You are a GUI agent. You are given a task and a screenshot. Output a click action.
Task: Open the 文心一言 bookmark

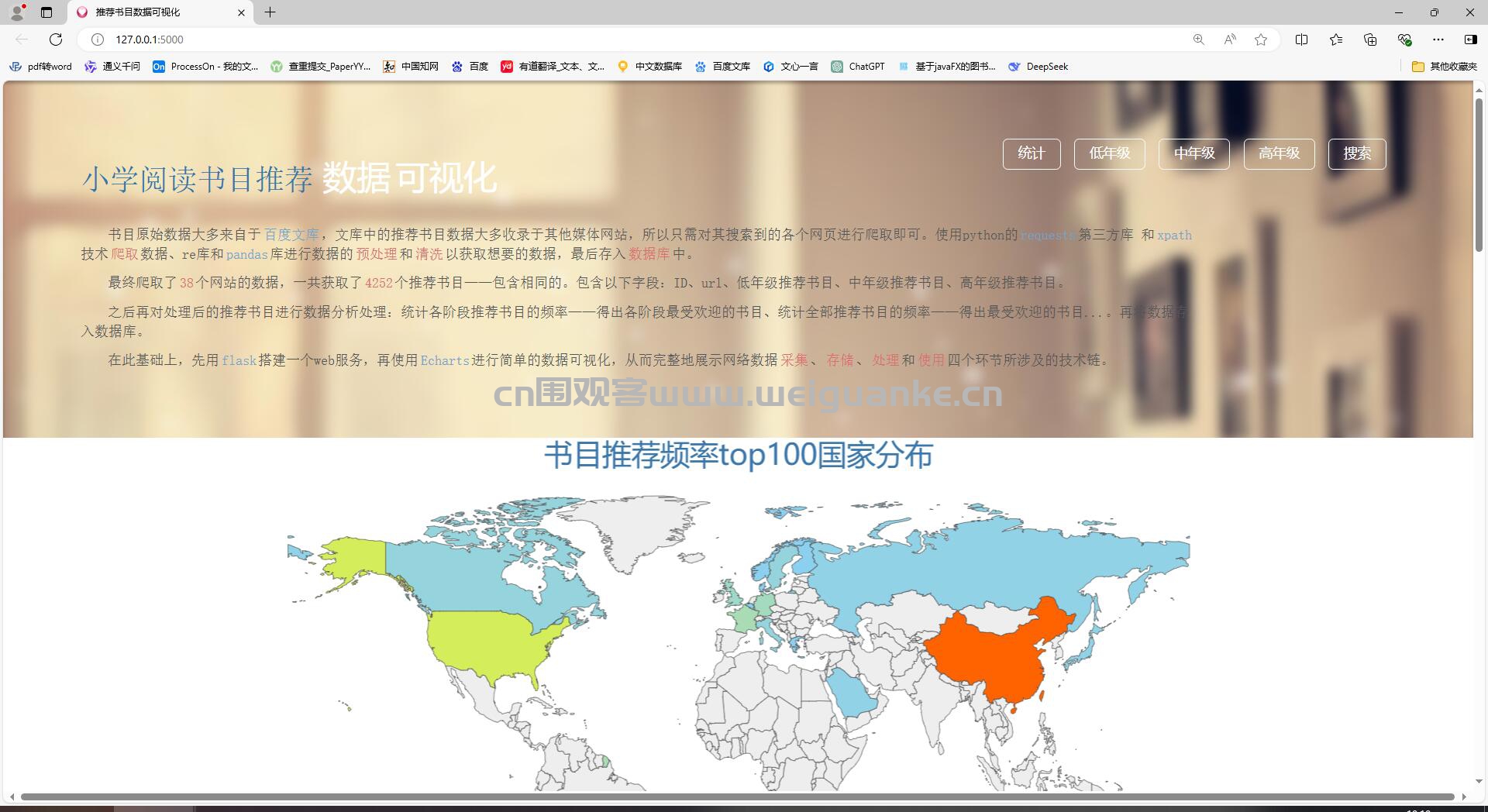tap(790, 67)
